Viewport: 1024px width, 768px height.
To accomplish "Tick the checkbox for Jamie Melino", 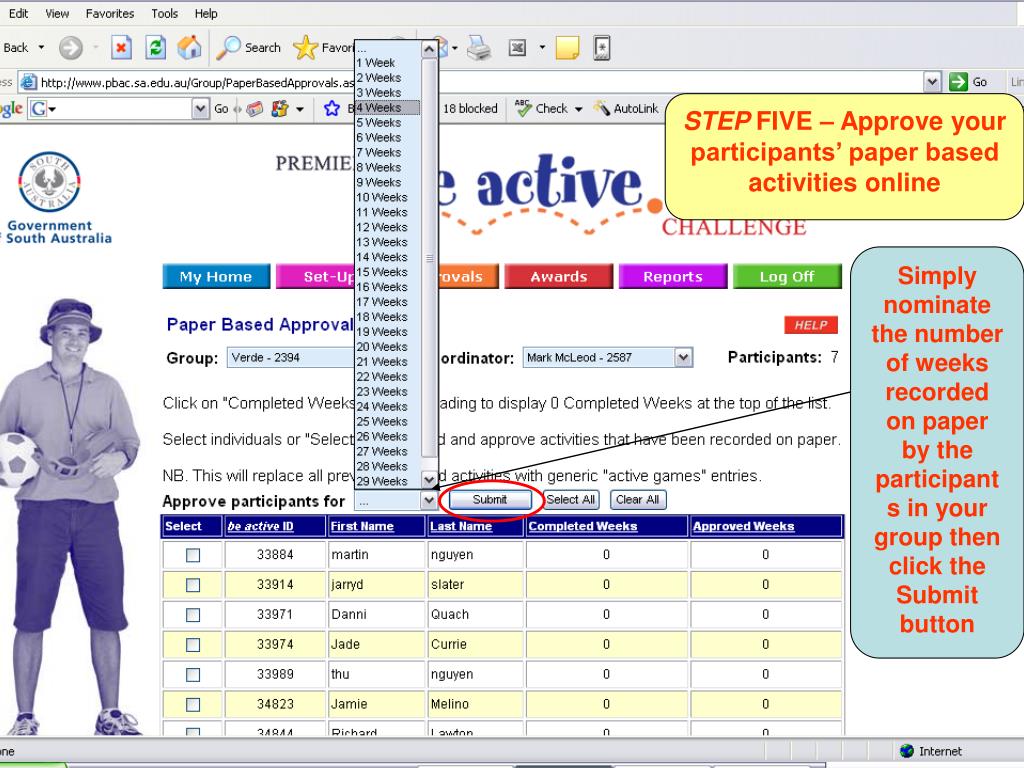I will pos(193,705).
